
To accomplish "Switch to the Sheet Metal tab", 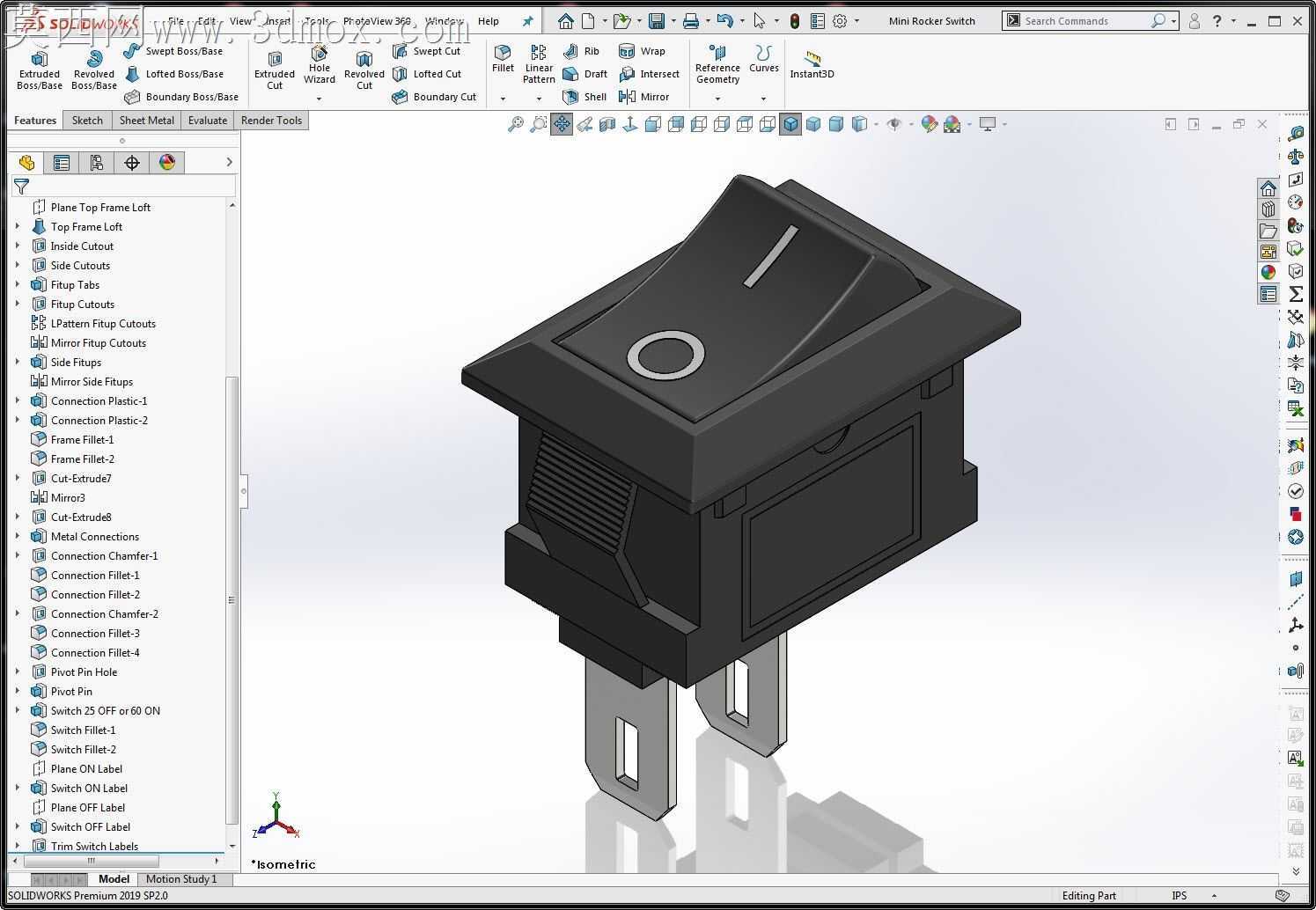I will (146, 121).
